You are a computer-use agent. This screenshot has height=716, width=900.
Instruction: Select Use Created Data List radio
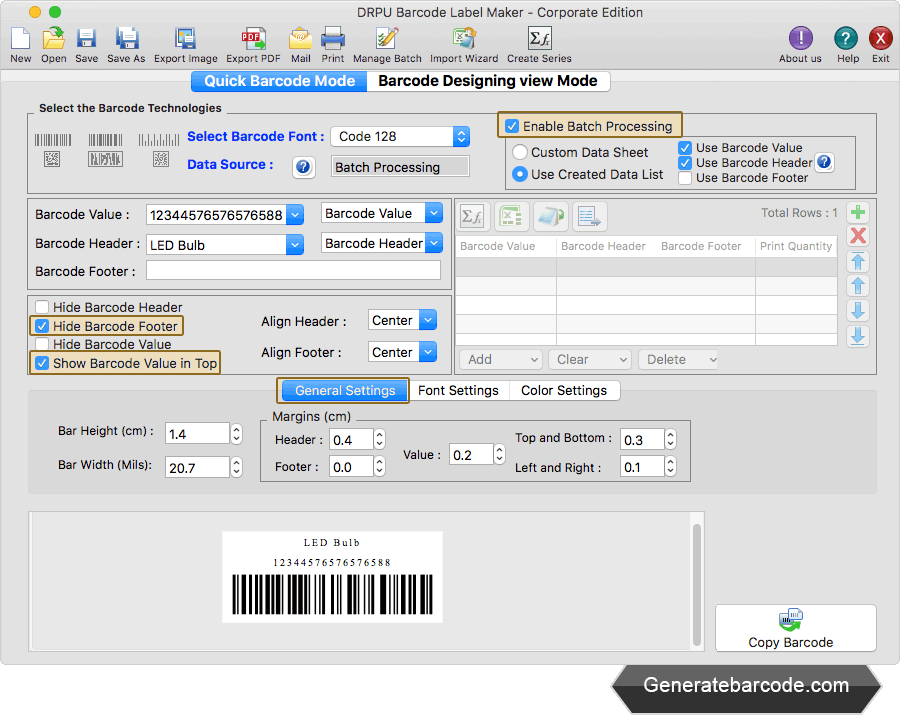point(519,174)
